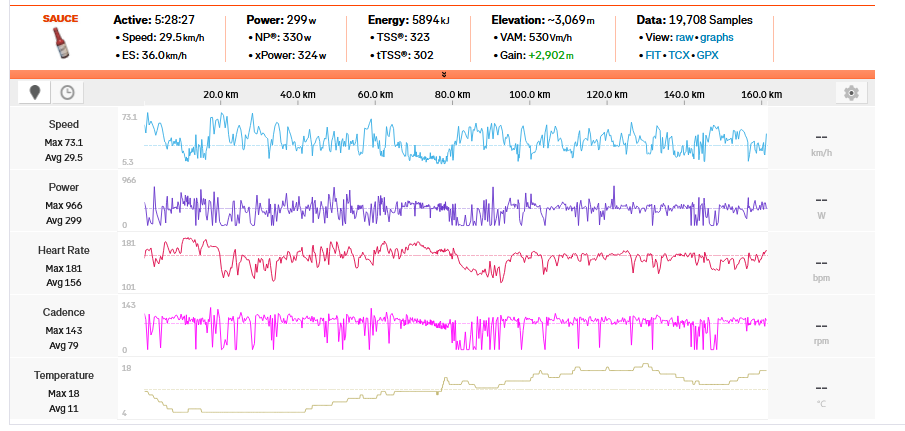The image size is (905, 431).
Task: Click the Speed 29.5 km/h stat
Action: (x=160, y=38)
